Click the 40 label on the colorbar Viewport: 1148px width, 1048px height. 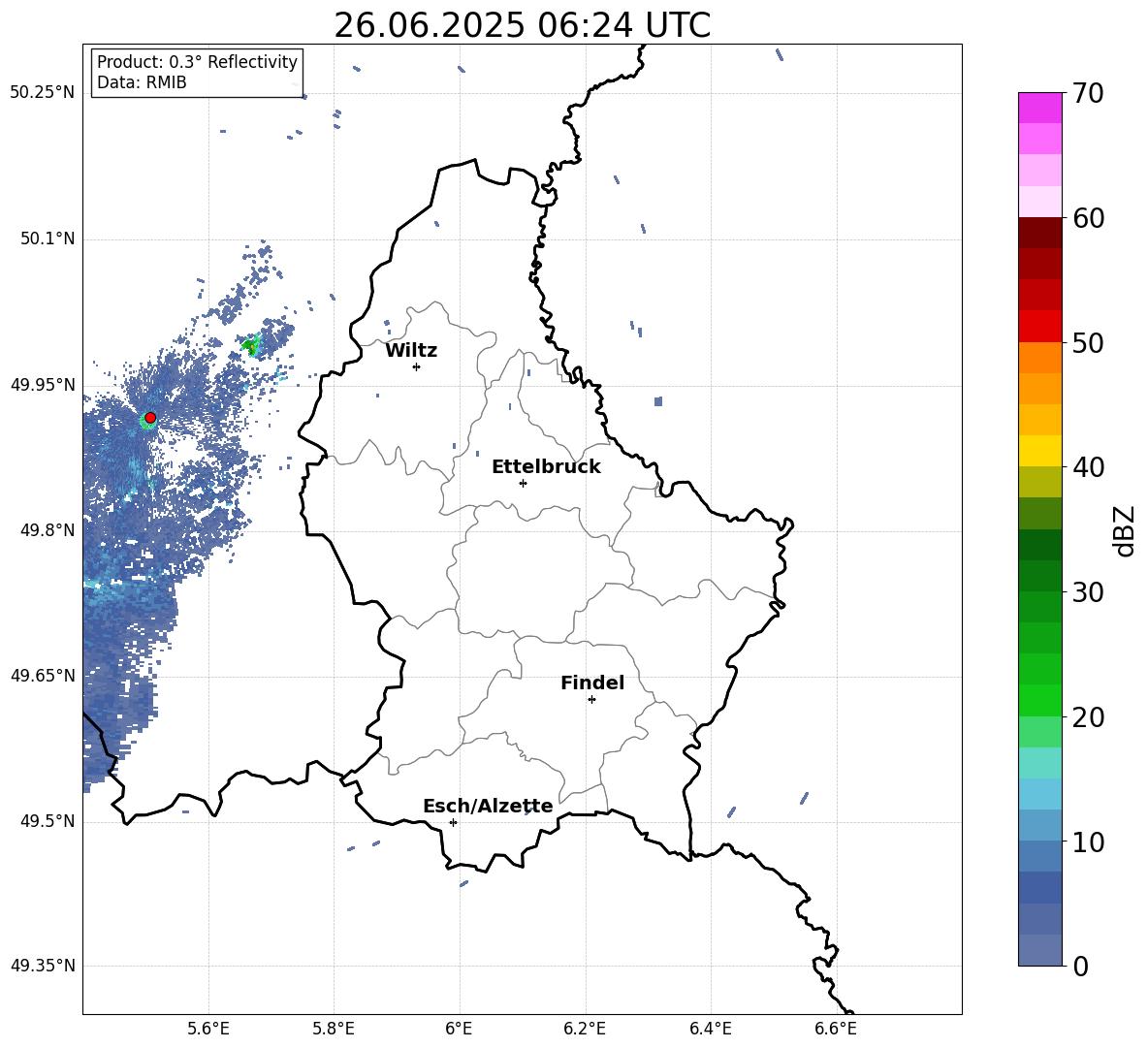click(1088, 467)
